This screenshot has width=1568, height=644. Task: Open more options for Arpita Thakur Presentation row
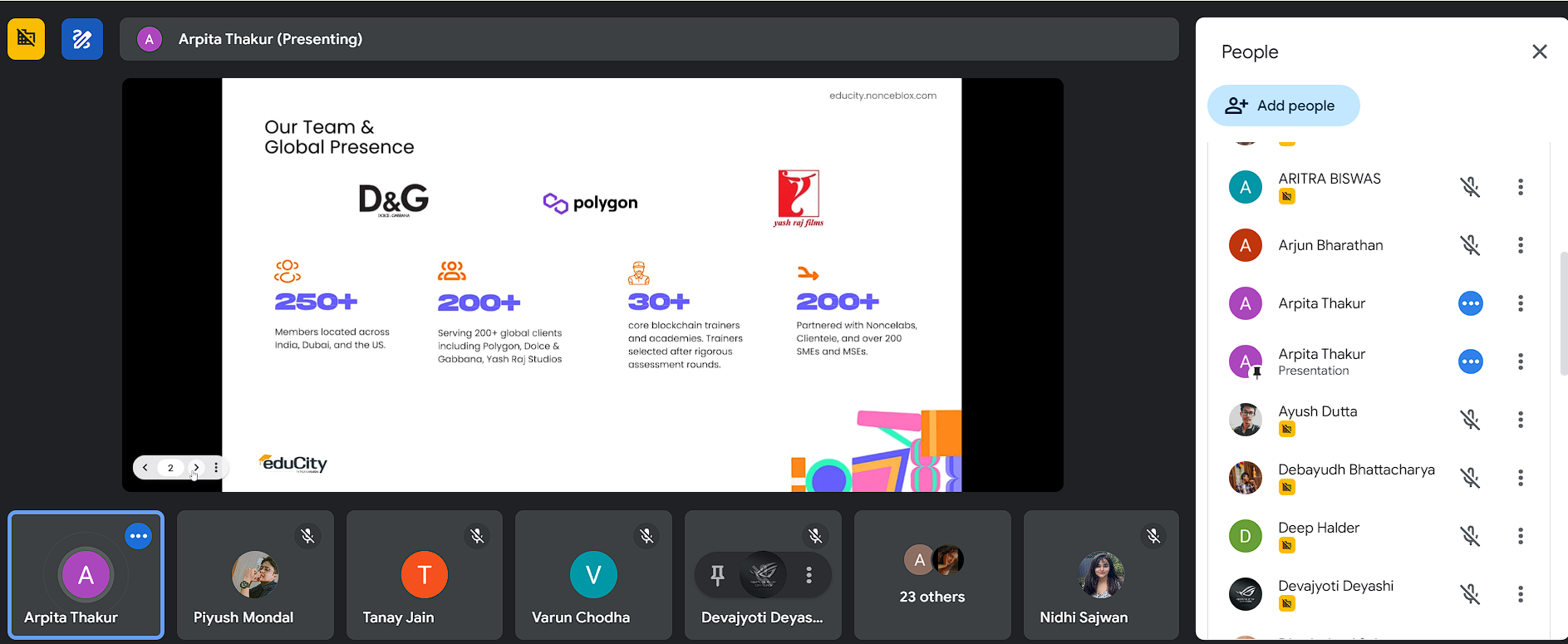coord(1521,361)
